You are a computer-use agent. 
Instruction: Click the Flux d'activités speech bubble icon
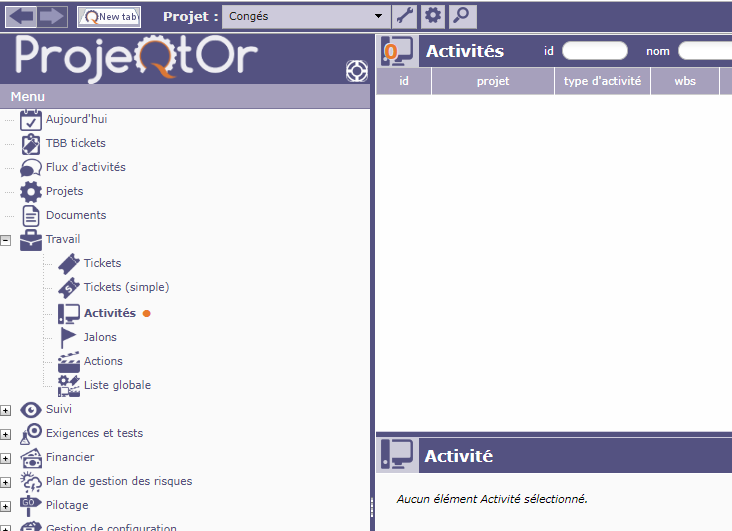[31, 168]
